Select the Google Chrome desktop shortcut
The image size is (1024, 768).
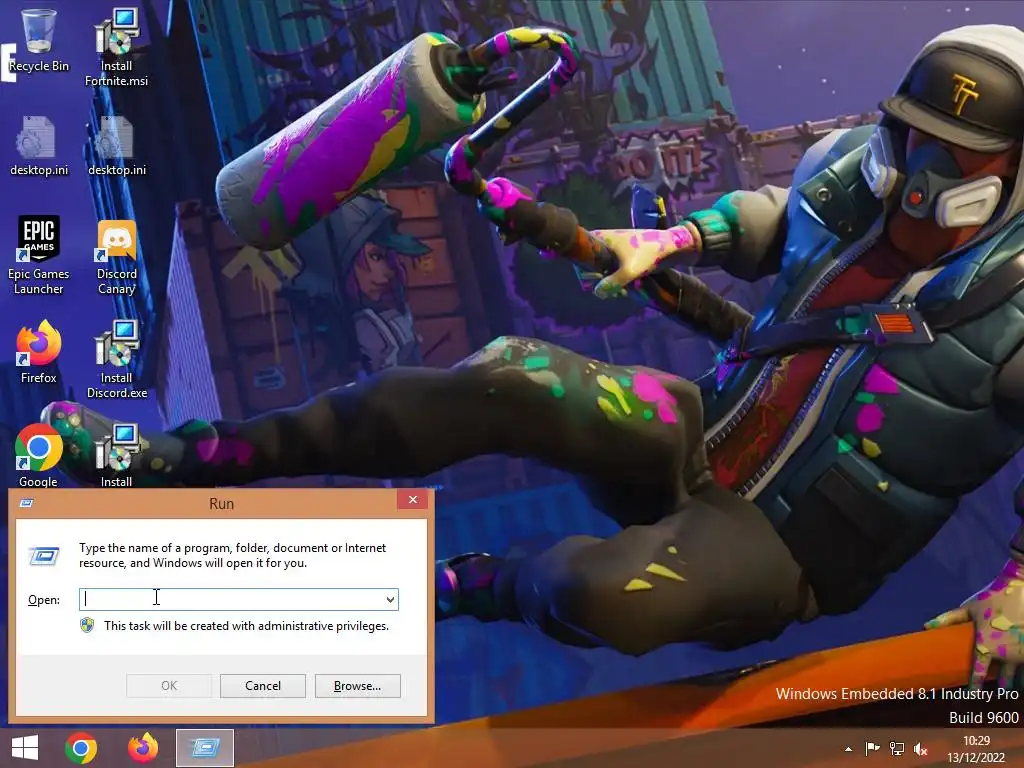pos(39,455)
